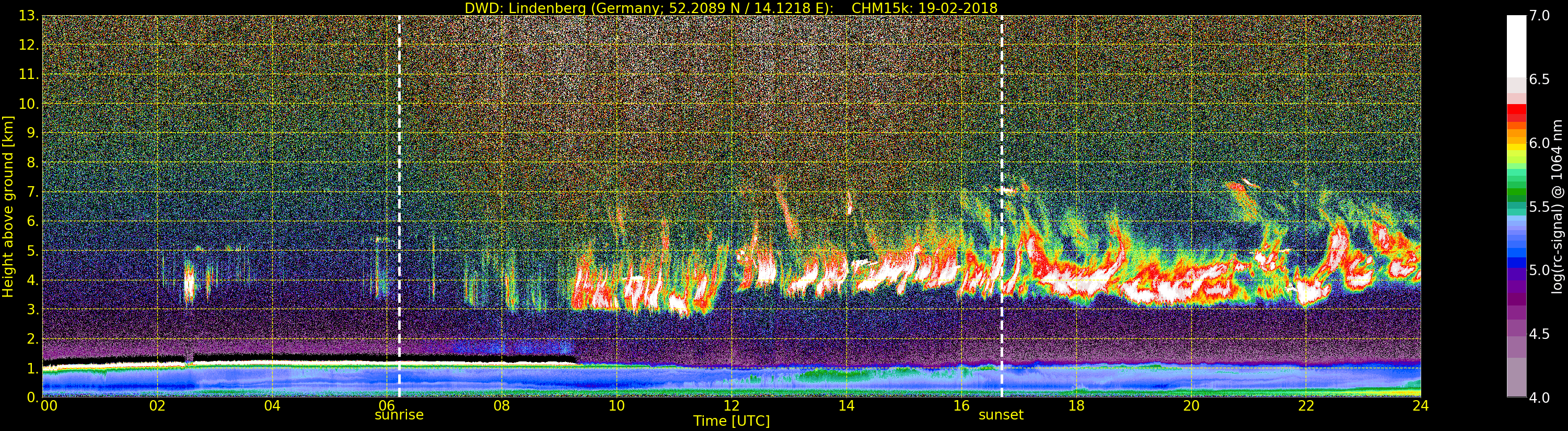
Task: Click the 18 hour tick on time axis
Action: 1076,406
